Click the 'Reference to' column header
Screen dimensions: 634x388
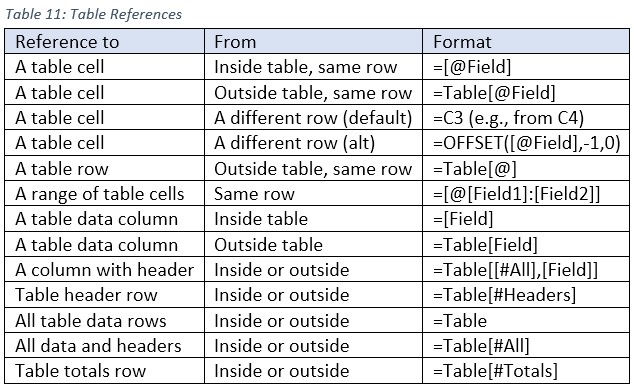105,42
